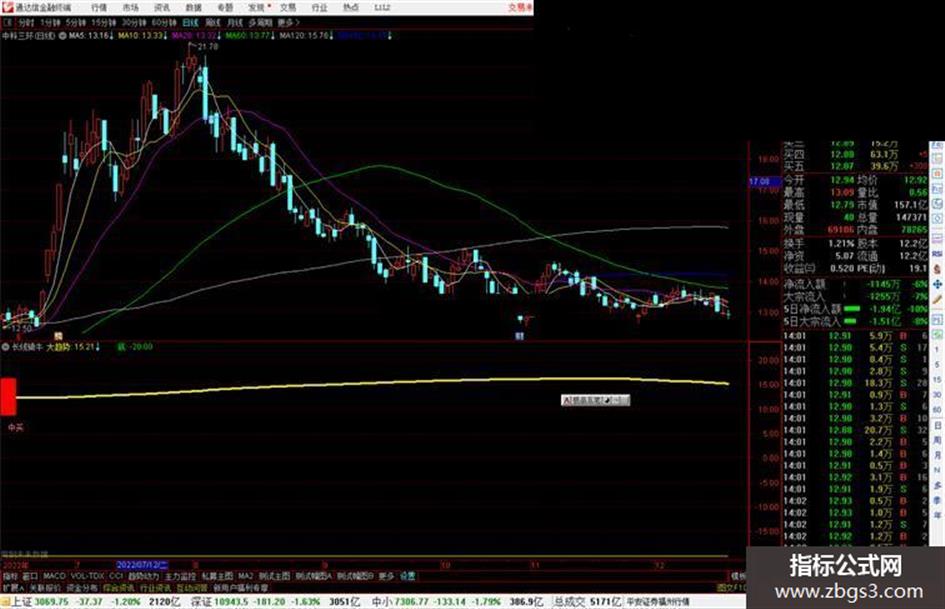The height and width of the screenshot is (609, 945).
Task: Switch chart to 30分钟 period
Action: click(134, 22)
